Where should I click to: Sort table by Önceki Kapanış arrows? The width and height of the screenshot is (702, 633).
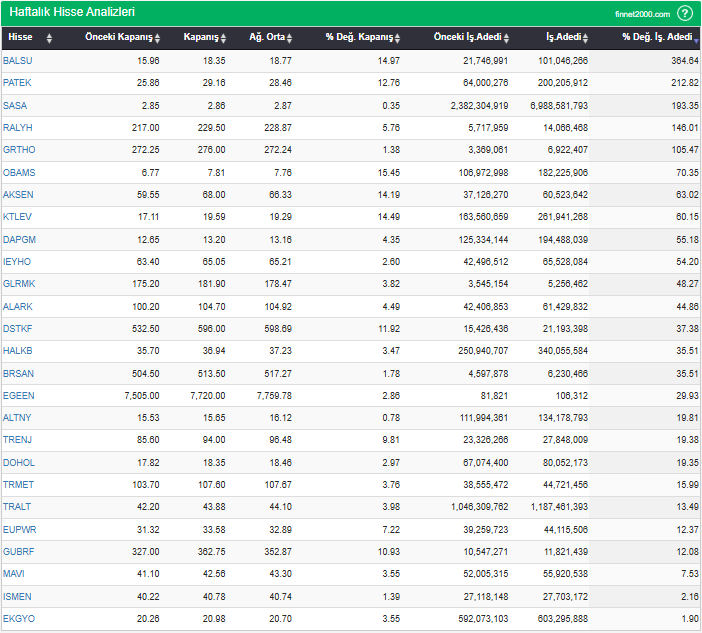pos(159,38)
